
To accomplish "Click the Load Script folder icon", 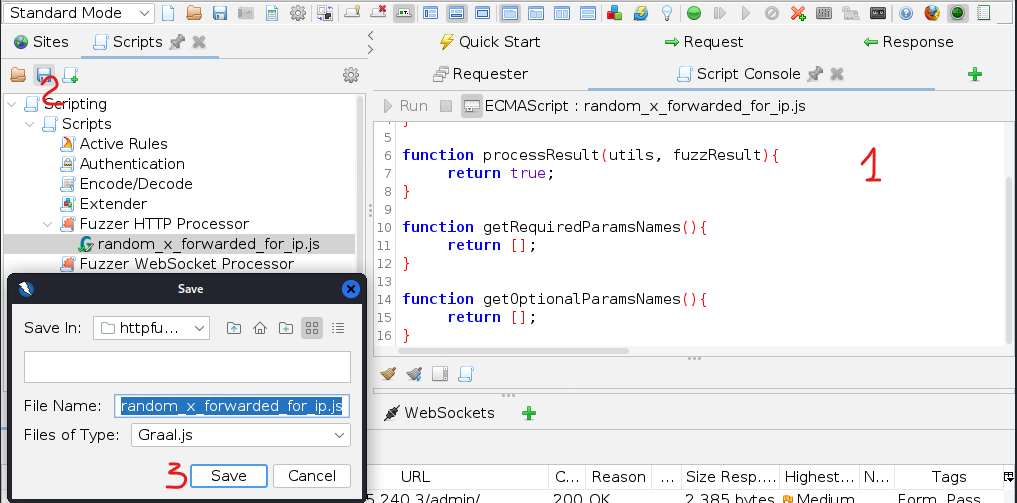I will click(x=18, y=75).
